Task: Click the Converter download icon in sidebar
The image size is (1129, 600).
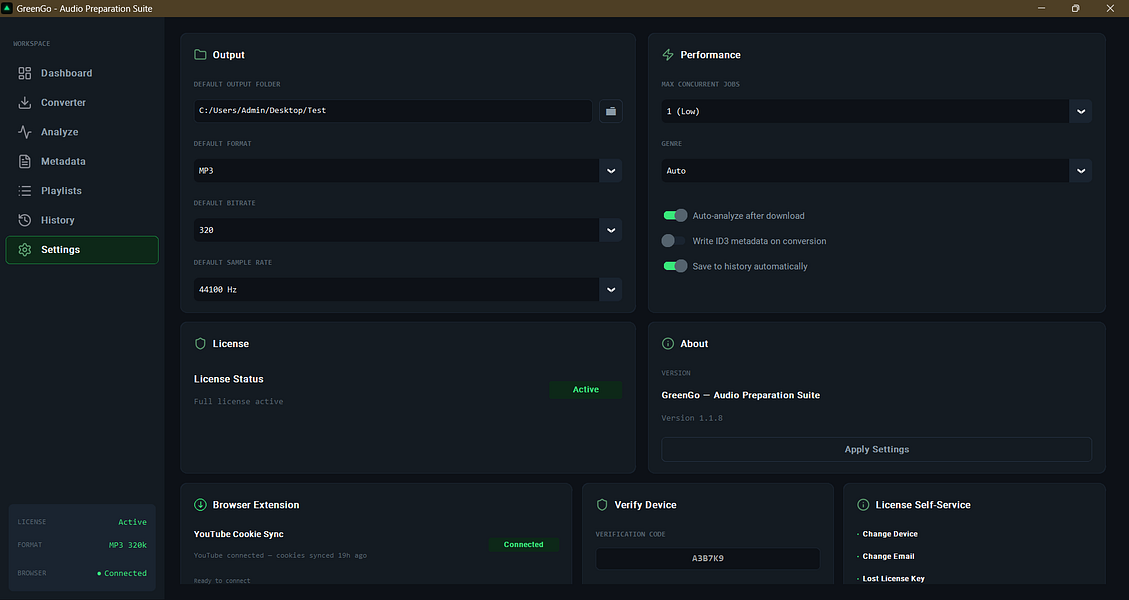Action: (24, 102)
